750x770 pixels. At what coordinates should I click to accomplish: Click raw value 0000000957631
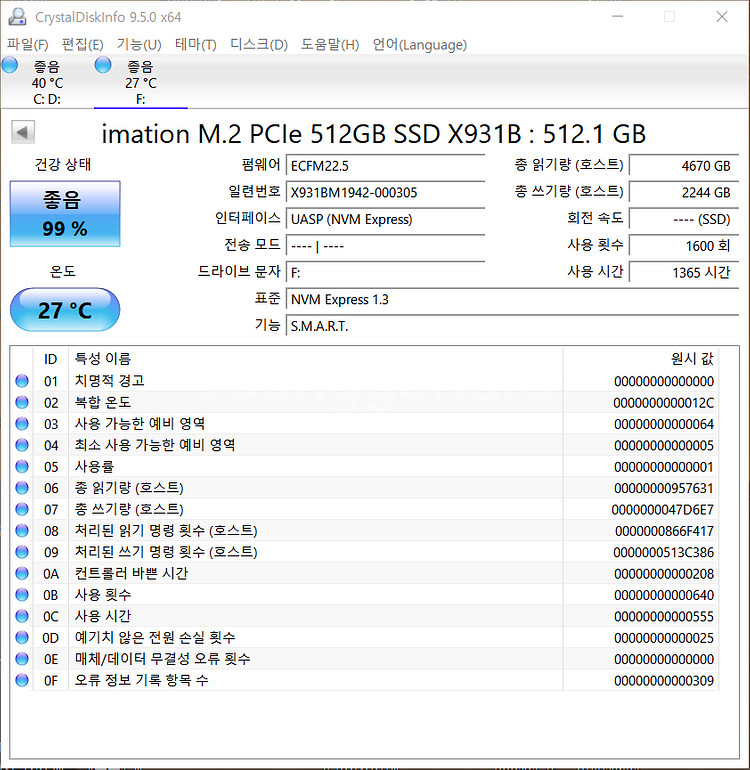point(664,488)
